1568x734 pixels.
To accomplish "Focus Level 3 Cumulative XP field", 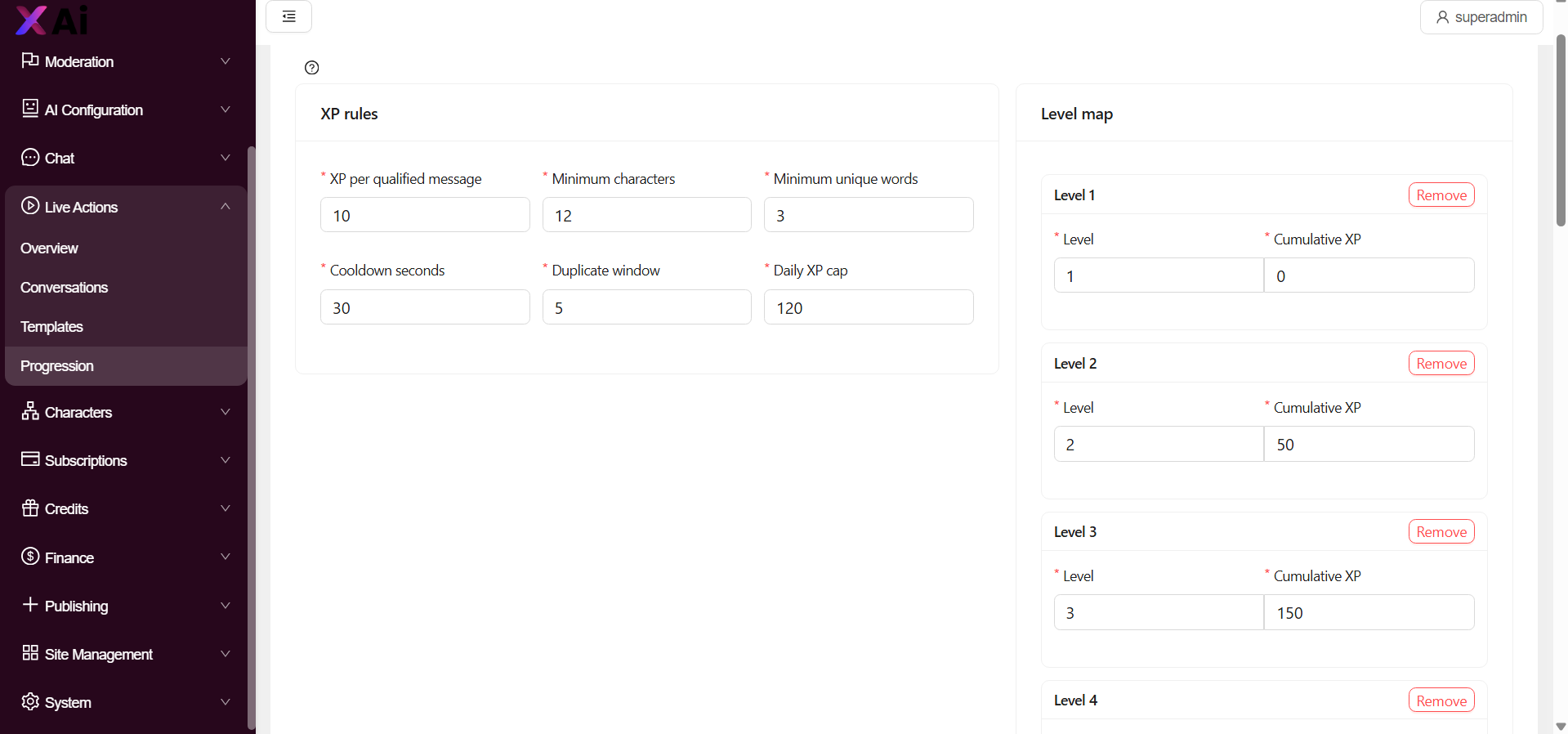I will (x=1369, y=612).
